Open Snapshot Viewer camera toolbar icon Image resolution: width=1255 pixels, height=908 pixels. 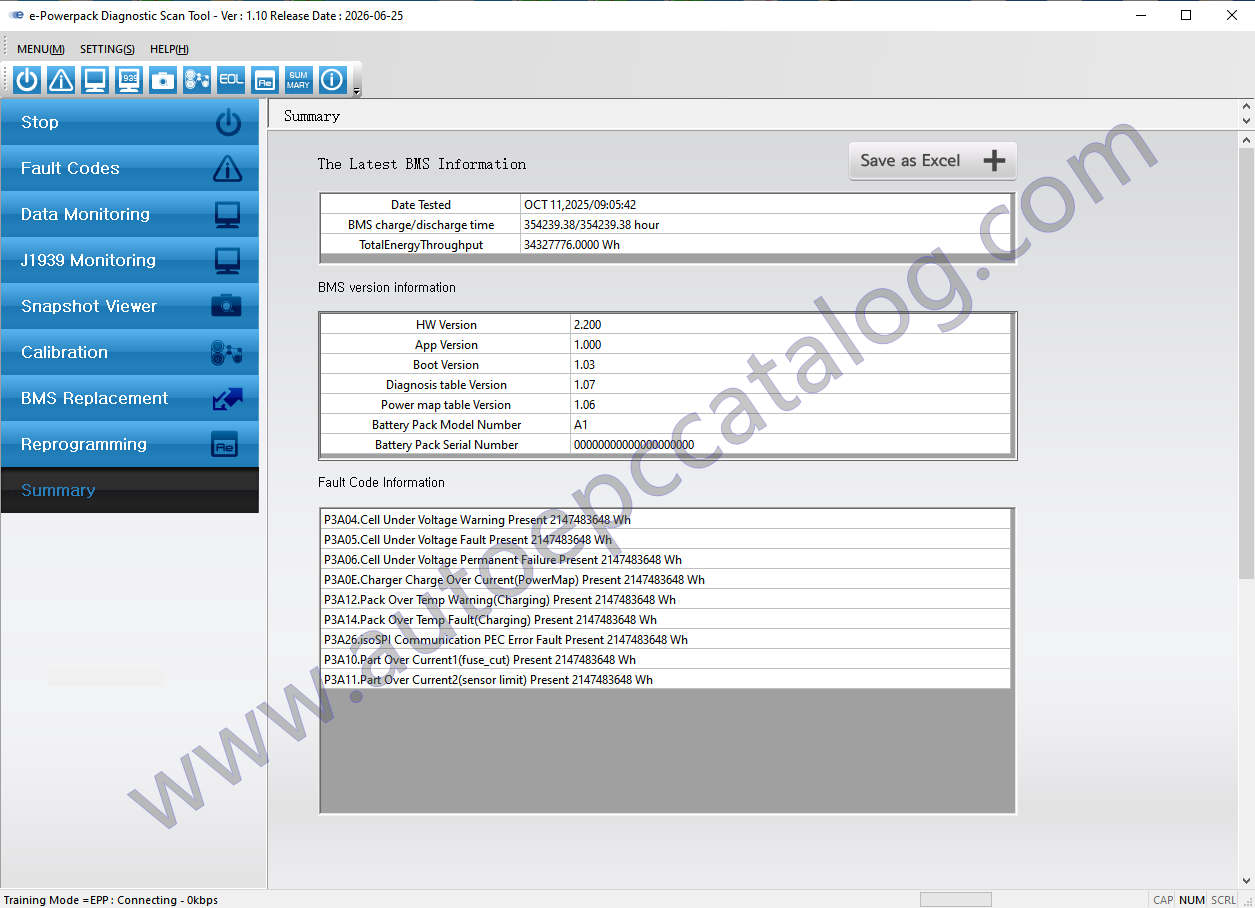coord(163,80)
